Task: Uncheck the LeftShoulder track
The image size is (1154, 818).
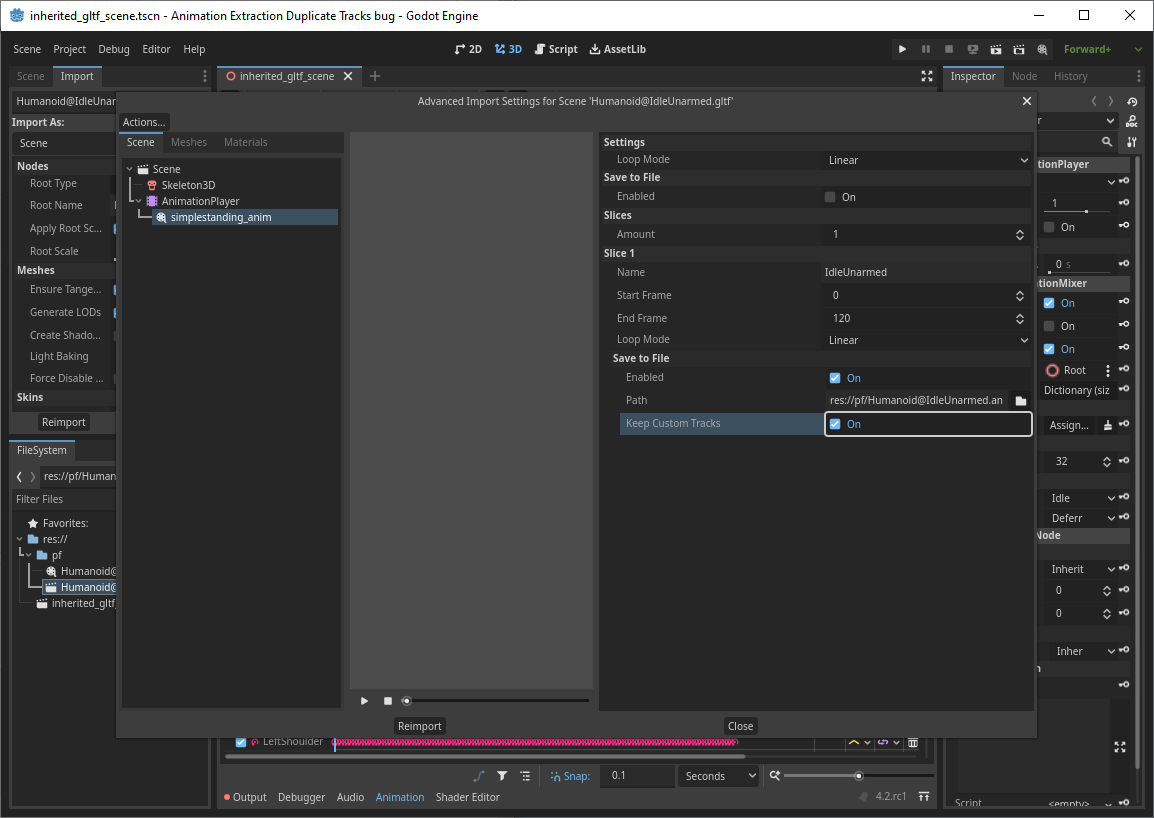Action: pos(240,742)
